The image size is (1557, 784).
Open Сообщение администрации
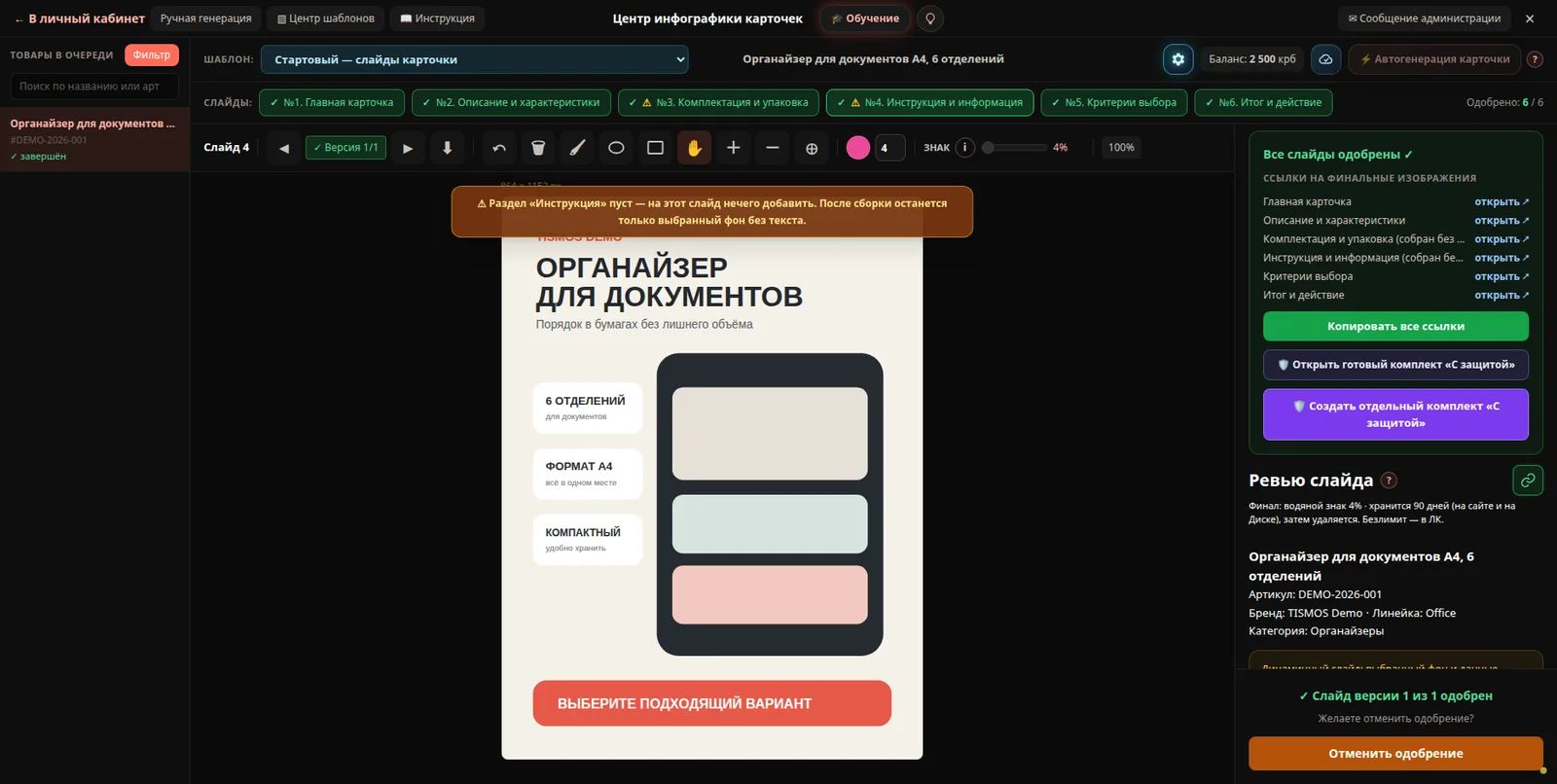[1424, 18]
